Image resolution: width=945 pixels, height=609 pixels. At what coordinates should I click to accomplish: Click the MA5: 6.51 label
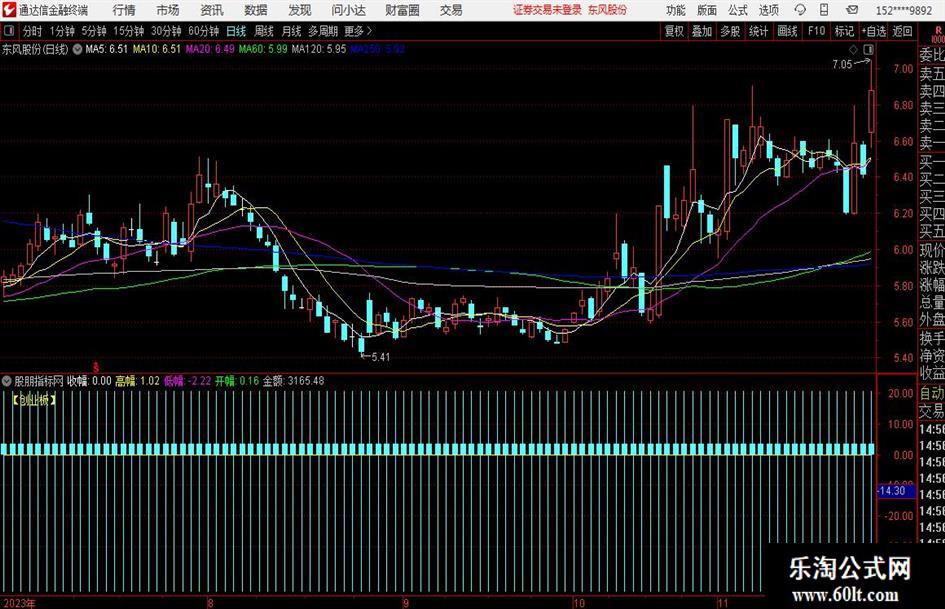pyautogui.click(x=107, y=49)
